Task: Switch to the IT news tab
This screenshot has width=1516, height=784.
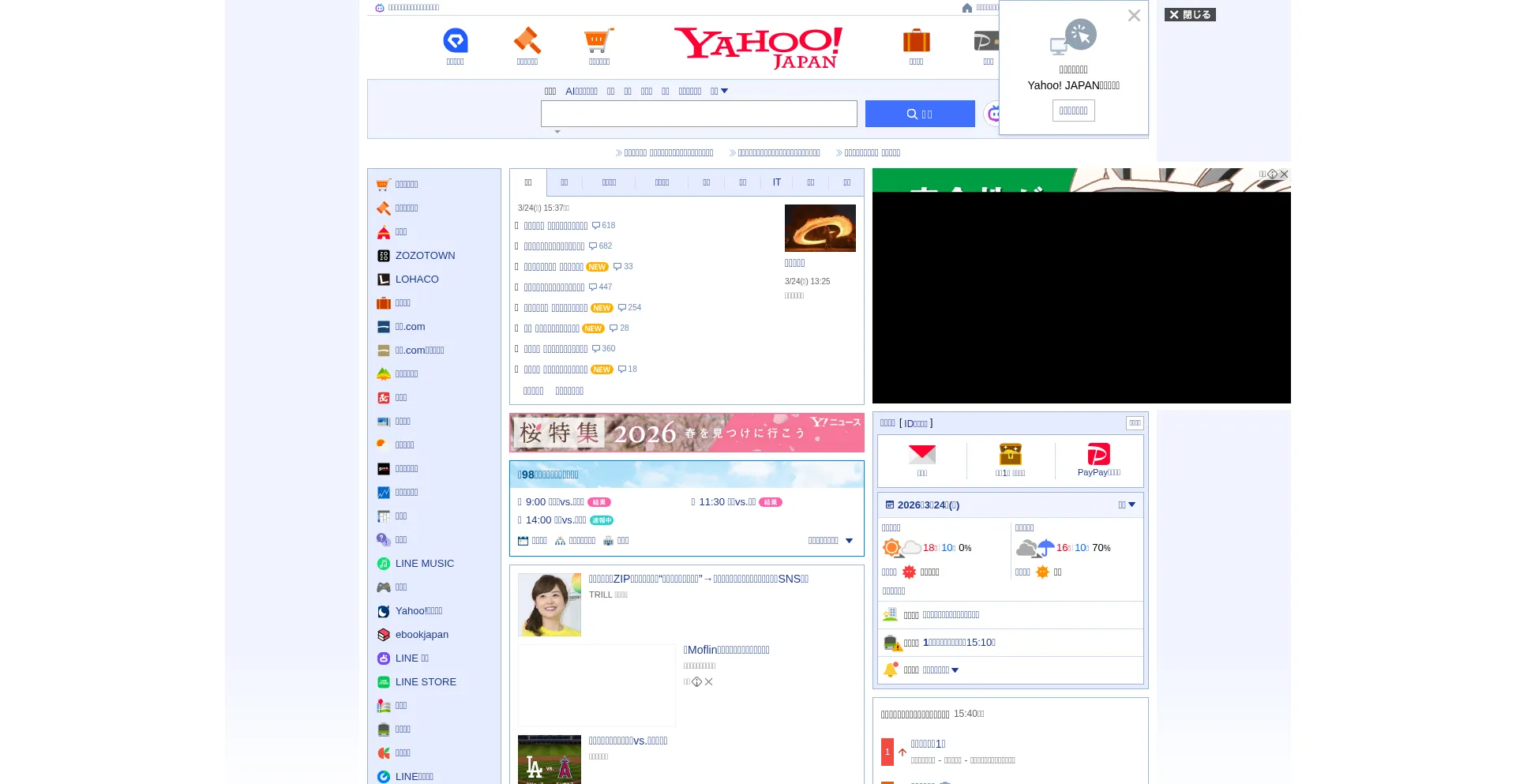Action: pyautogui.click(x=777, y=182)
